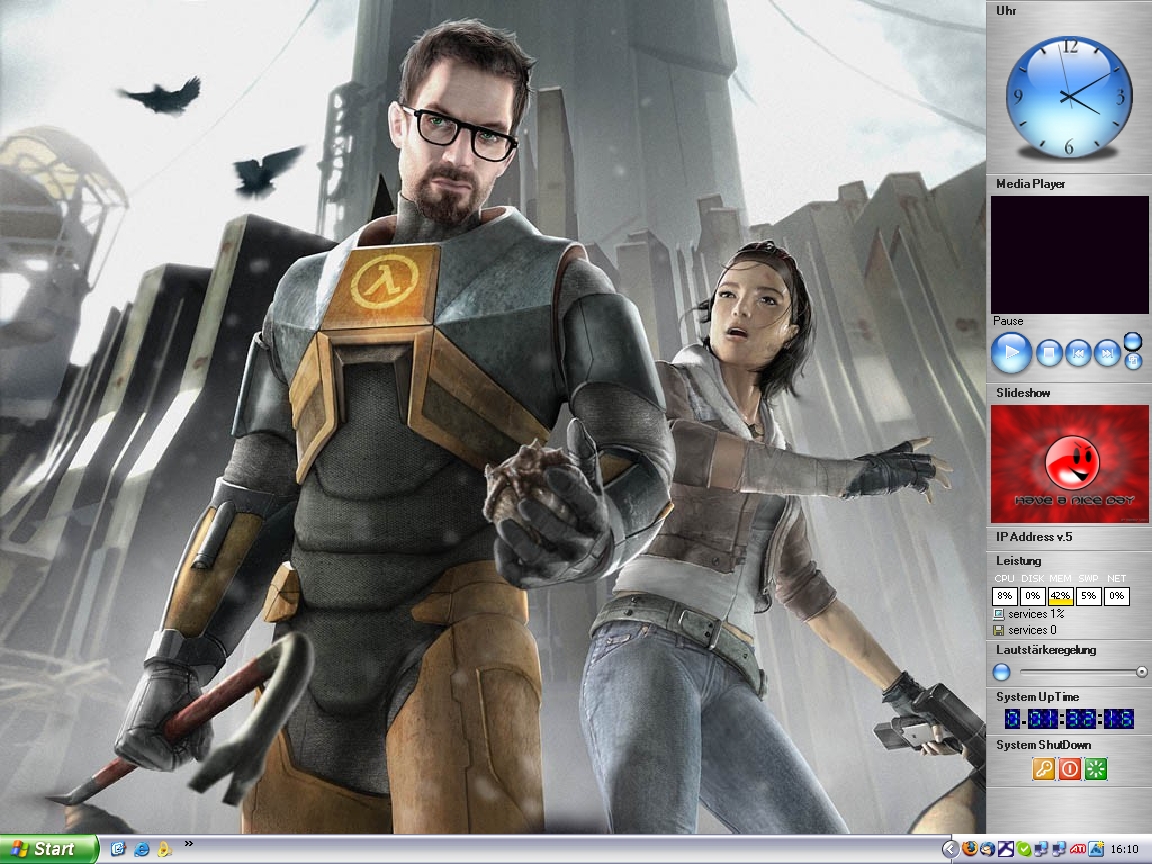
Task: Click the System UpTime panel title
Action: (x=1037, y=697)
